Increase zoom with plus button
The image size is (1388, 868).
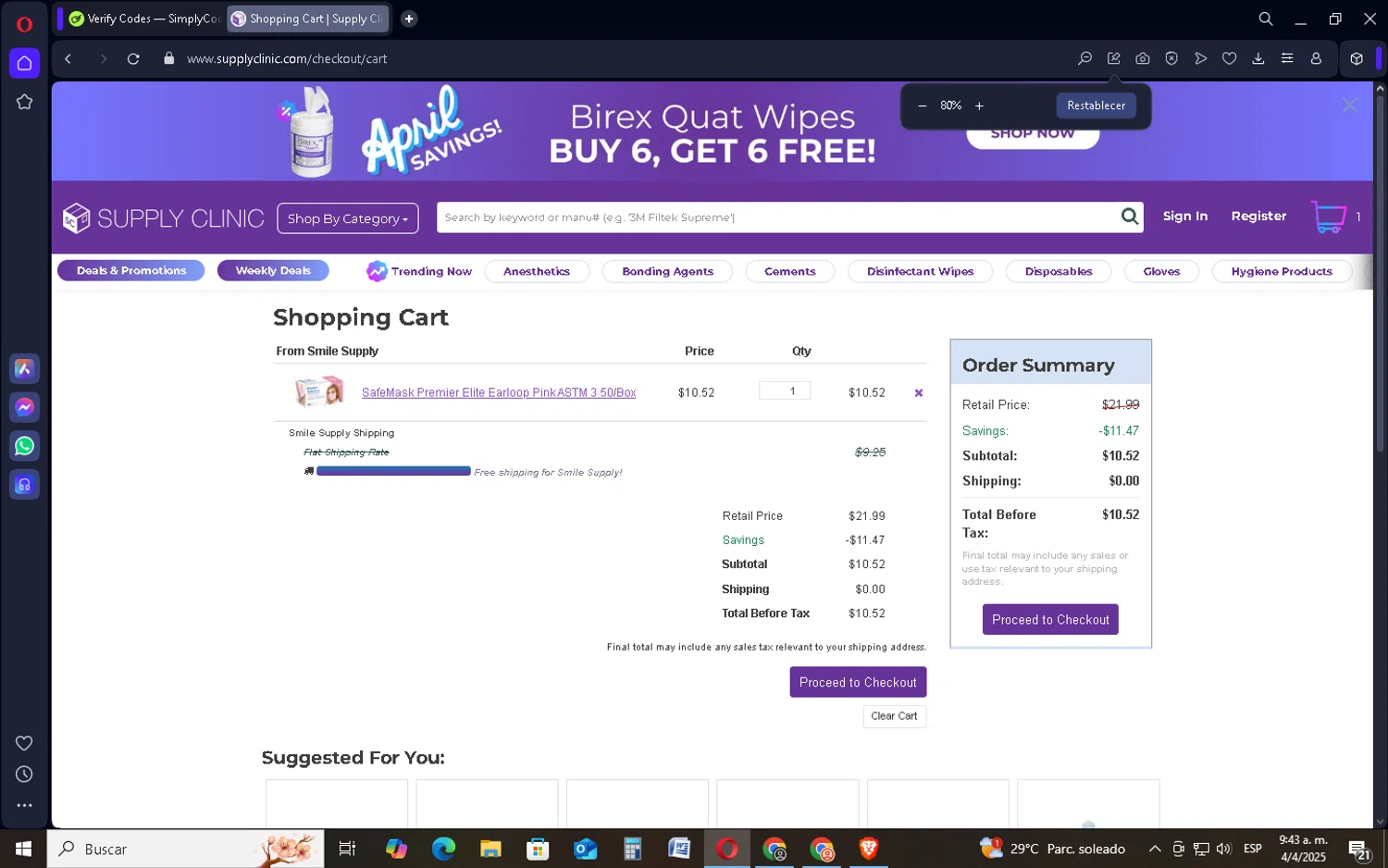(979, 105)
